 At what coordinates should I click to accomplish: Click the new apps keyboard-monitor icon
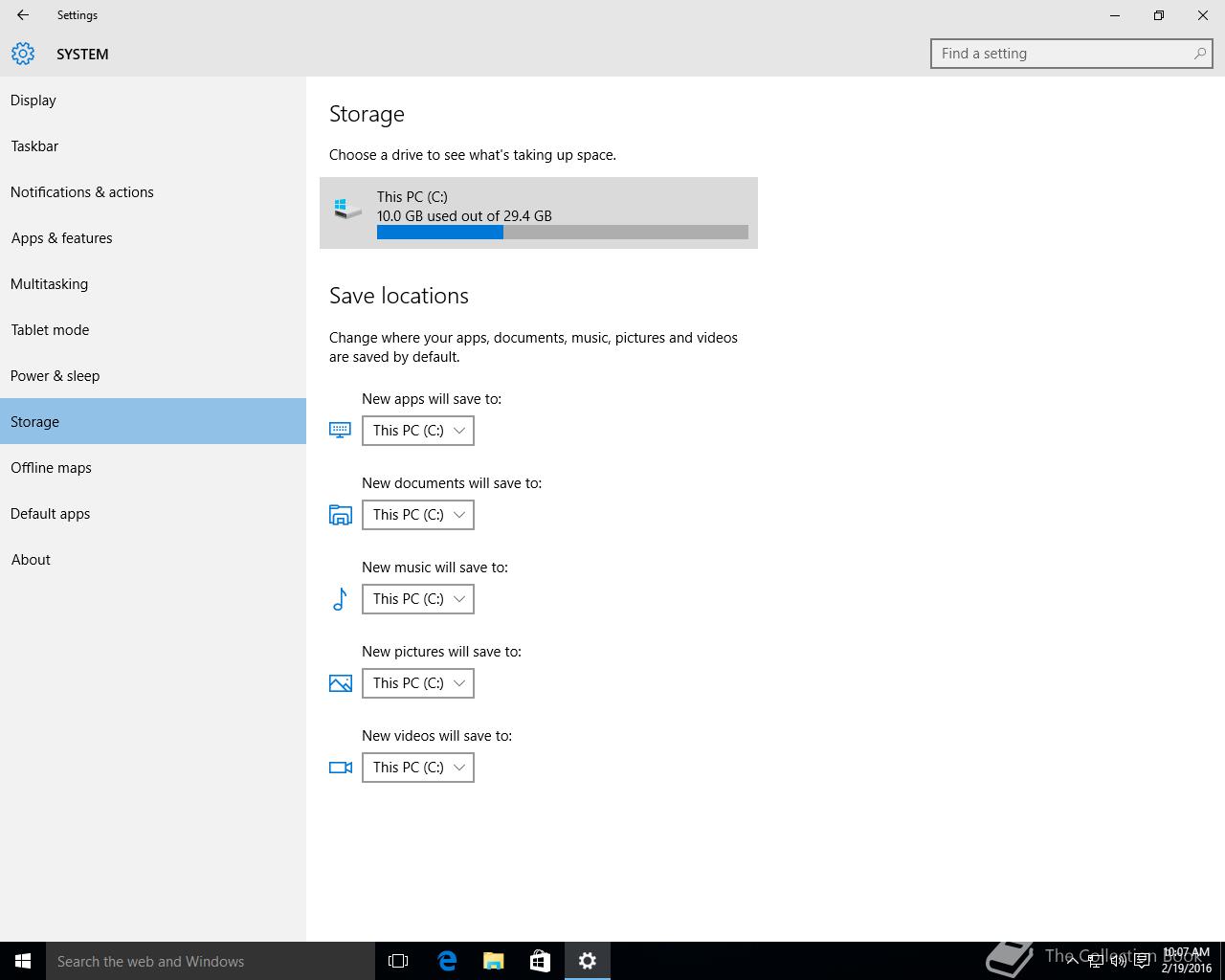[340, 431]
